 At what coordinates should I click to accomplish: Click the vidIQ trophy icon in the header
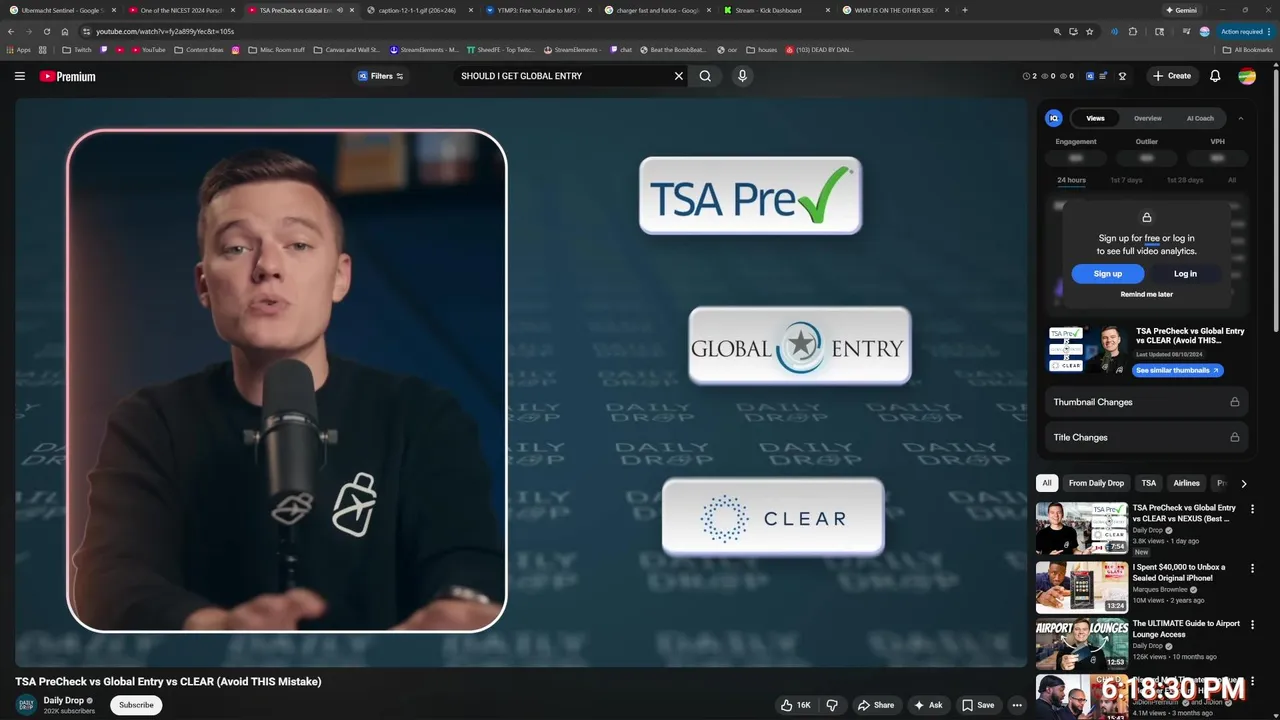click(x=1122, y=76)
